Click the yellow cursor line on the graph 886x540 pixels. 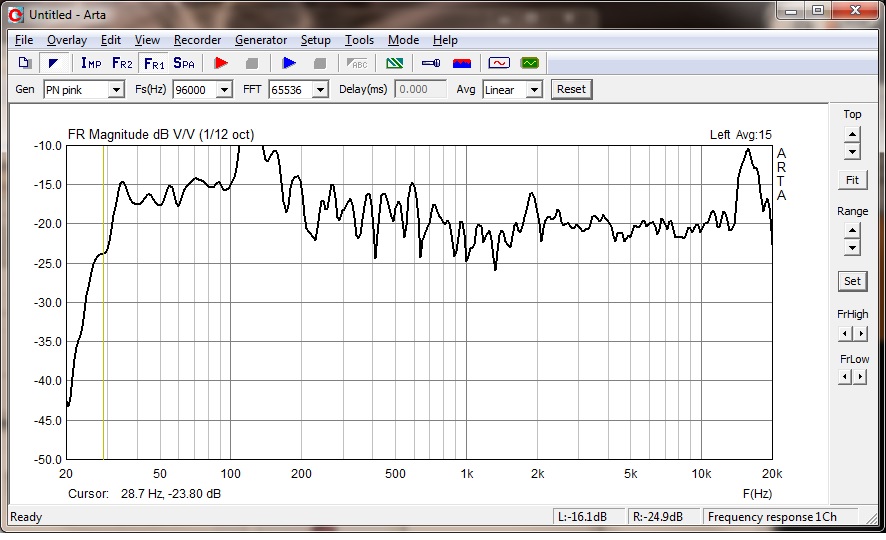[x=103, y=302]
